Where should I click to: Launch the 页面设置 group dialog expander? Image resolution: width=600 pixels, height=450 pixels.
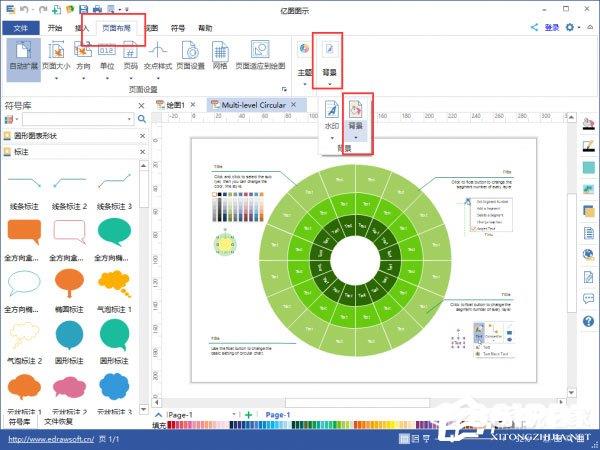[x=284, y=89]
